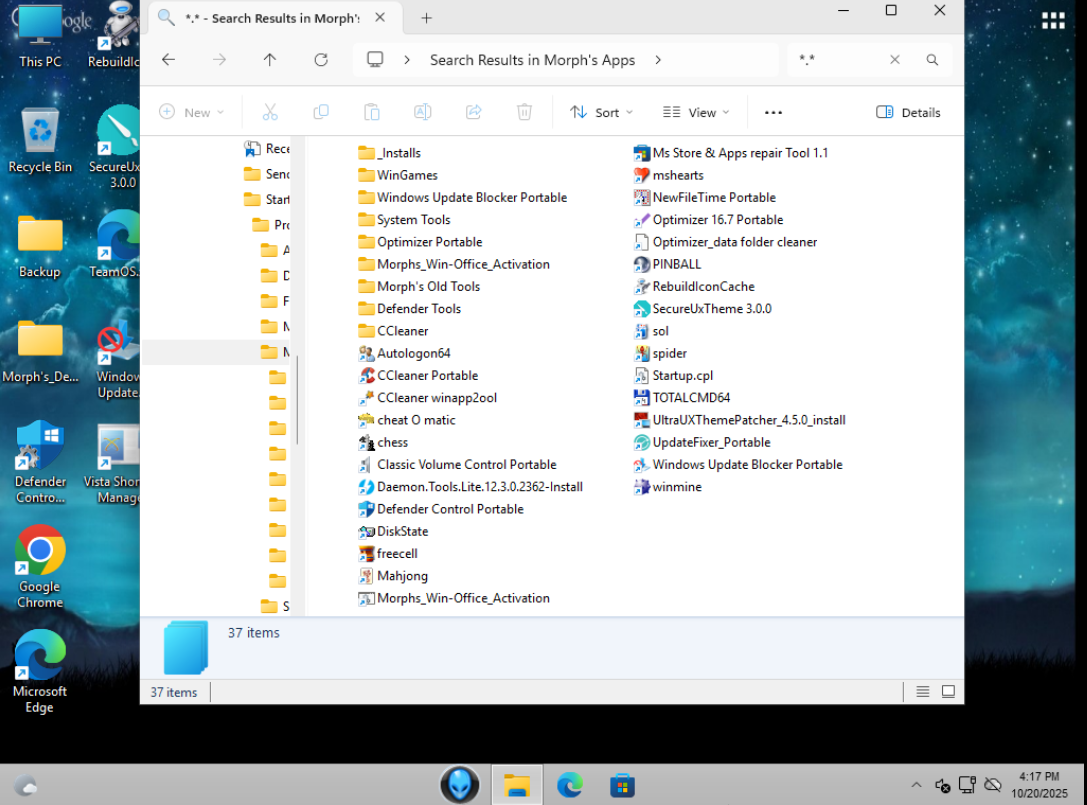Go up one folder level
Screen dimensions: 1087x805
click(270, 60)
